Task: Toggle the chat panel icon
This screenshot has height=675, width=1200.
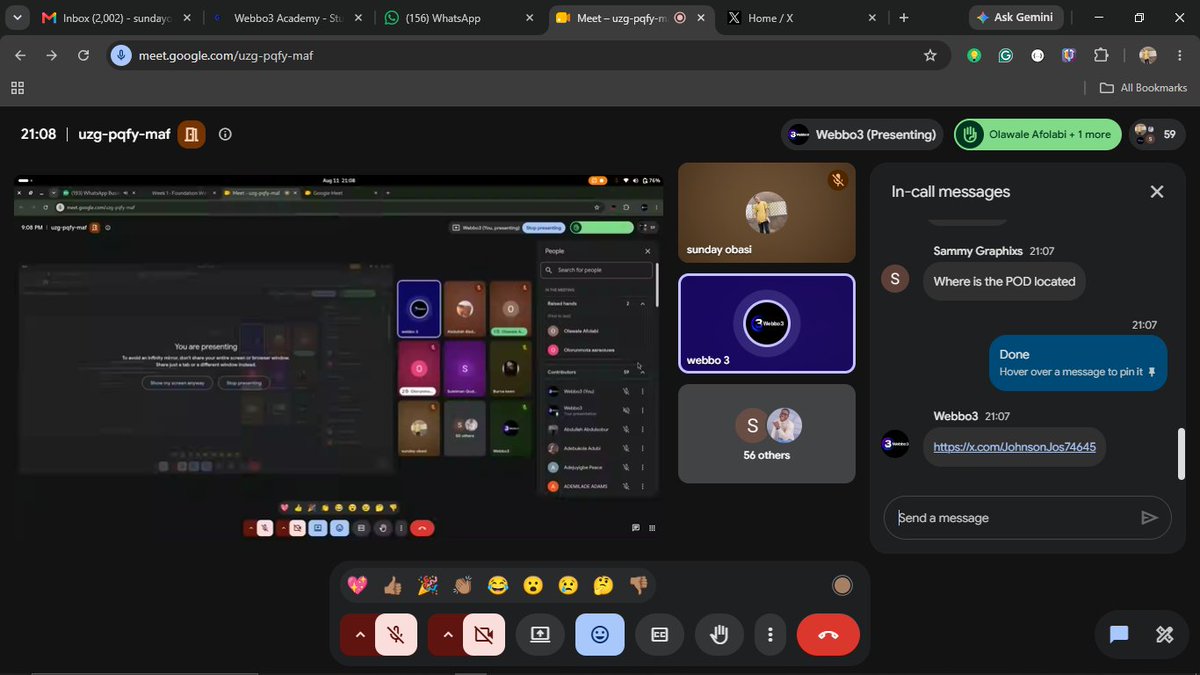Action: pyautogui.click(x=1119, y=634)
